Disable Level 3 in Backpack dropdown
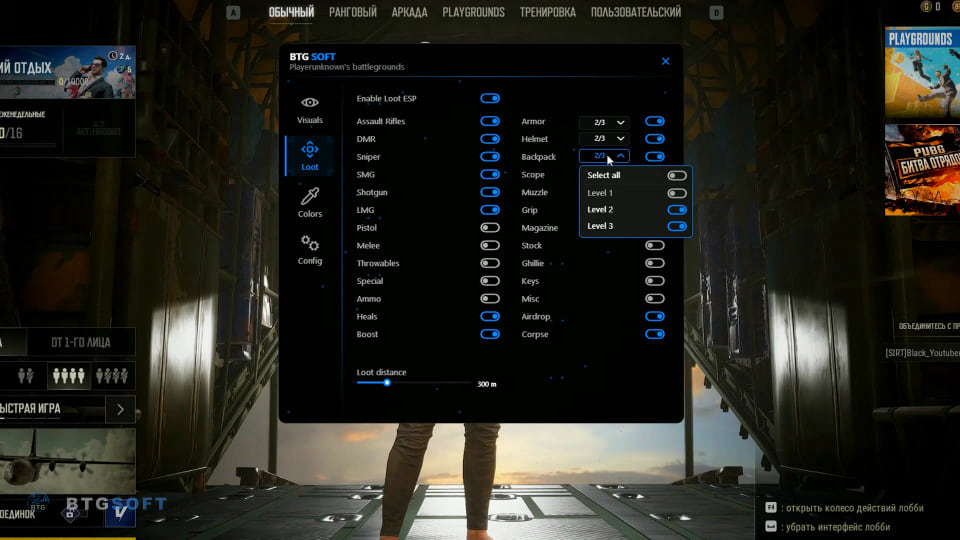The width and height of the screenshot is (960, 540). (x=677, y=227)
